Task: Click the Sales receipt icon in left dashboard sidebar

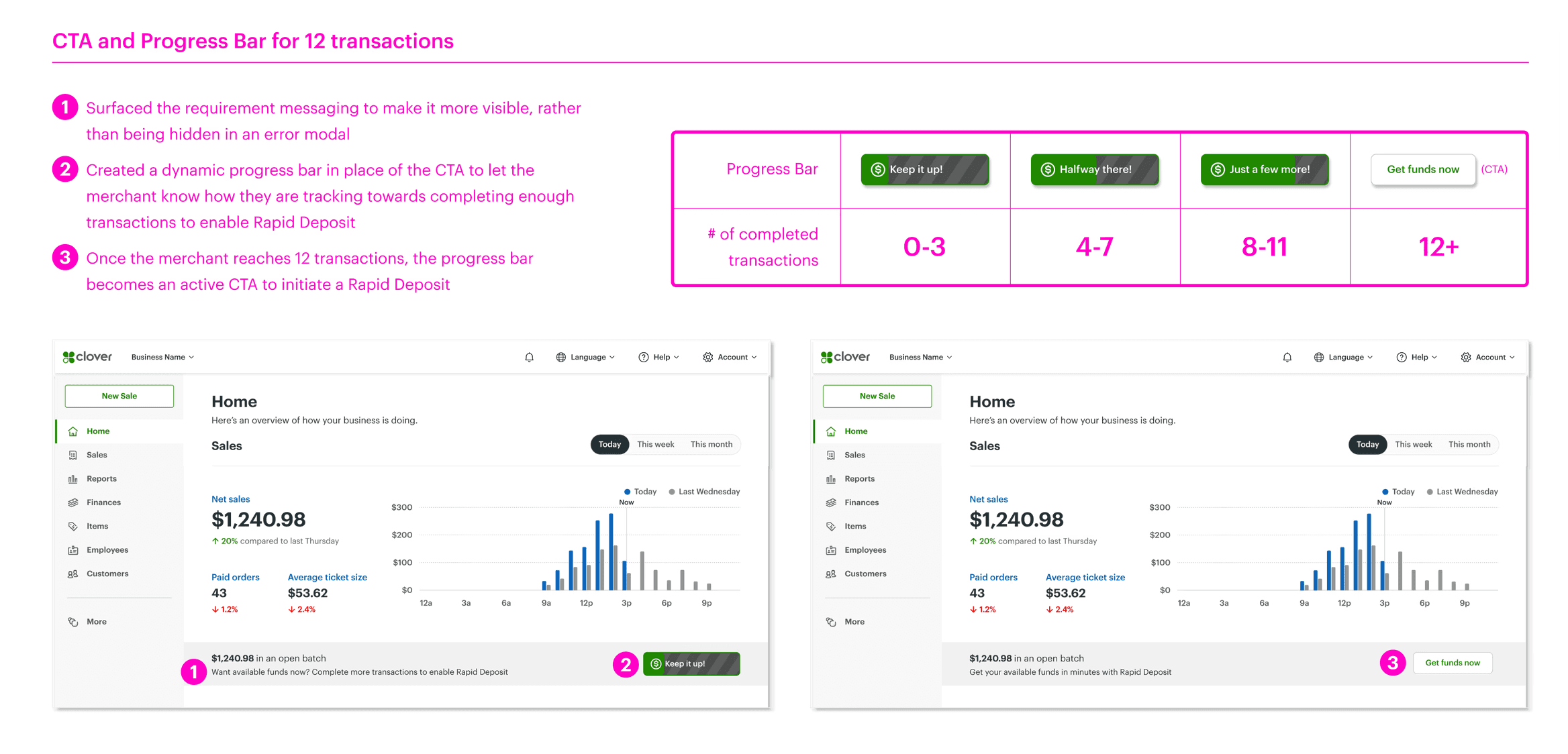Action: 73,455
